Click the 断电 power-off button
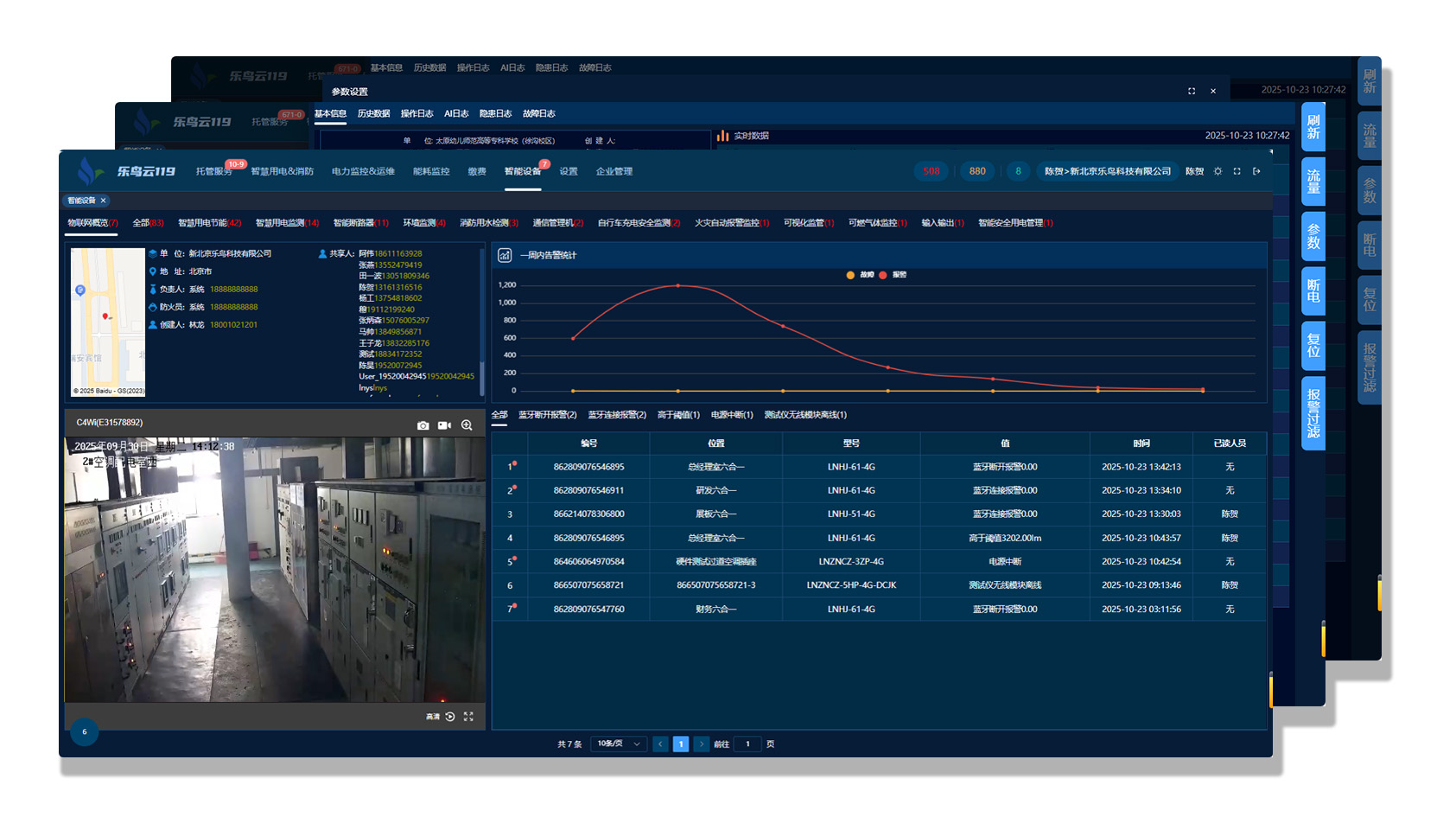 1313,291
